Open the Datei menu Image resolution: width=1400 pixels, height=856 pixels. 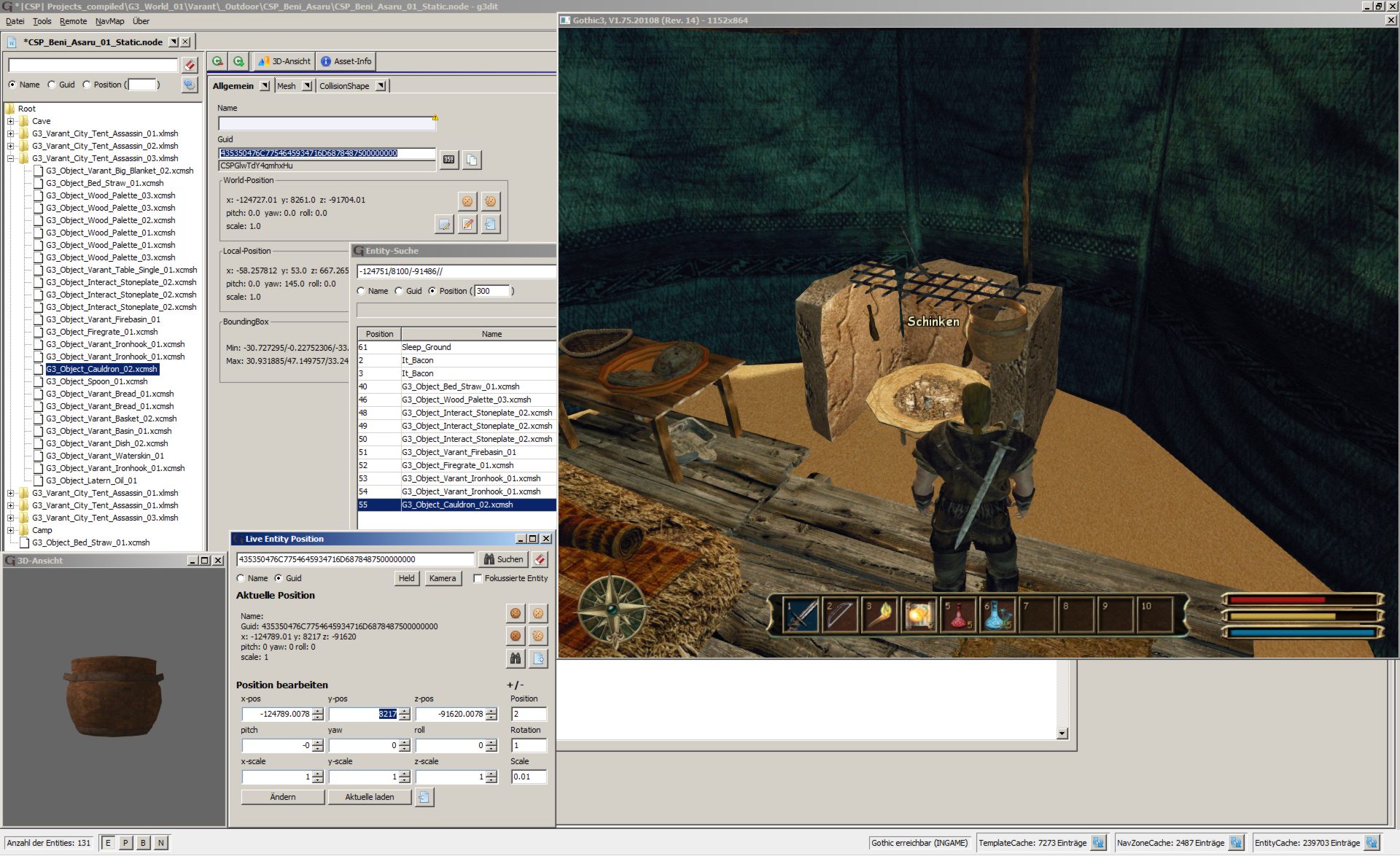coord(15,21)
